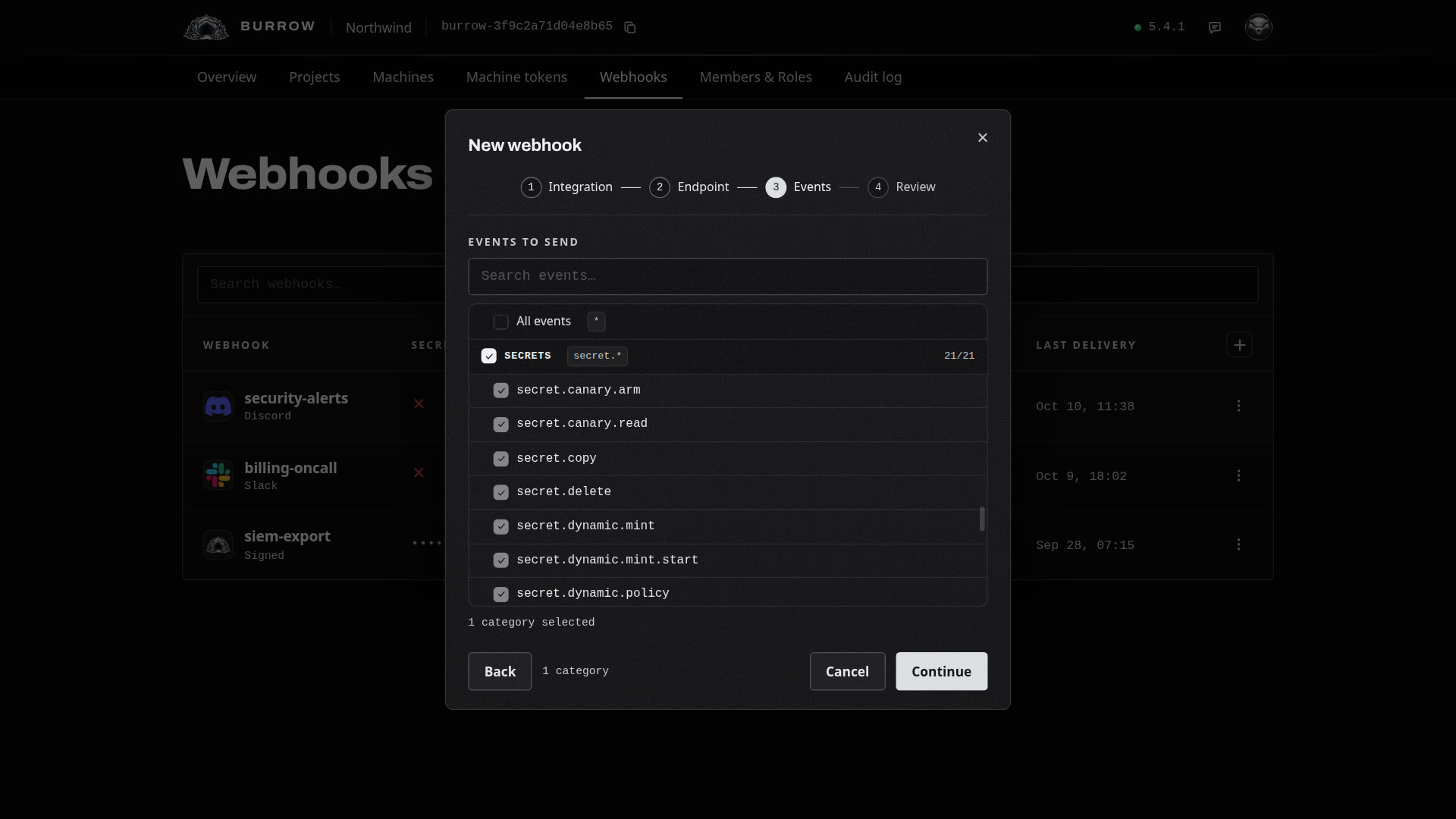Open actions menu for siem-export row

click(x=1239, y=544)
